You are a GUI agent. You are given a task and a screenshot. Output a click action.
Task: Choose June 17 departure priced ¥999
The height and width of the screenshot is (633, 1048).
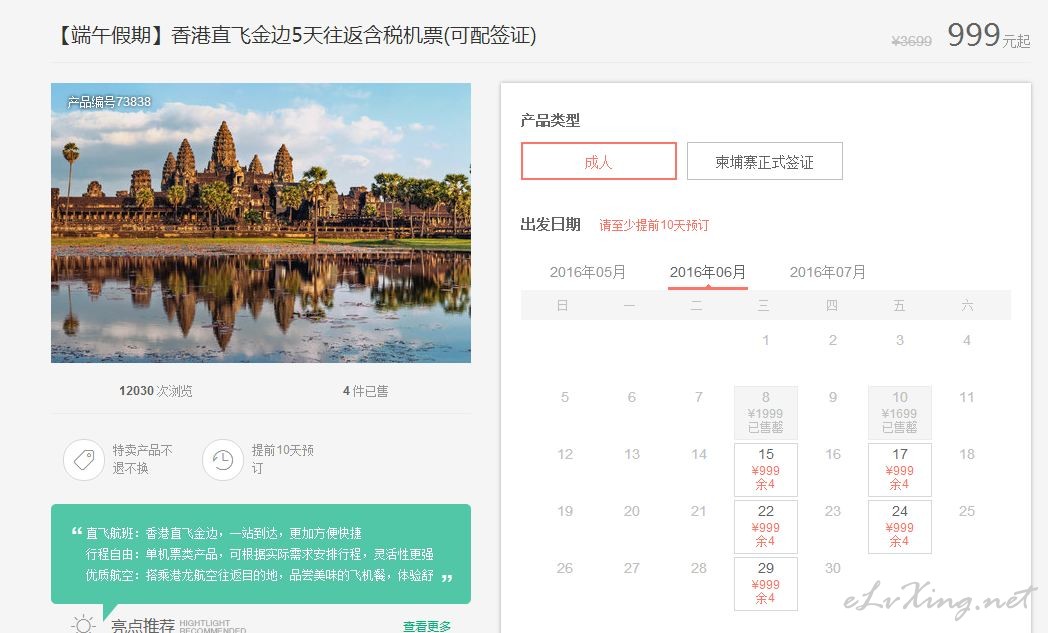click(x=900, y=470)
